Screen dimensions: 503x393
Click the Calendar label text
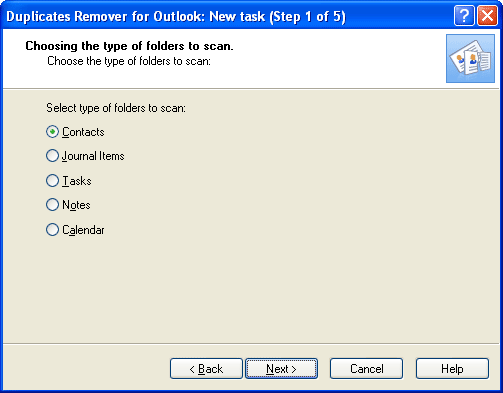[83, 230]
